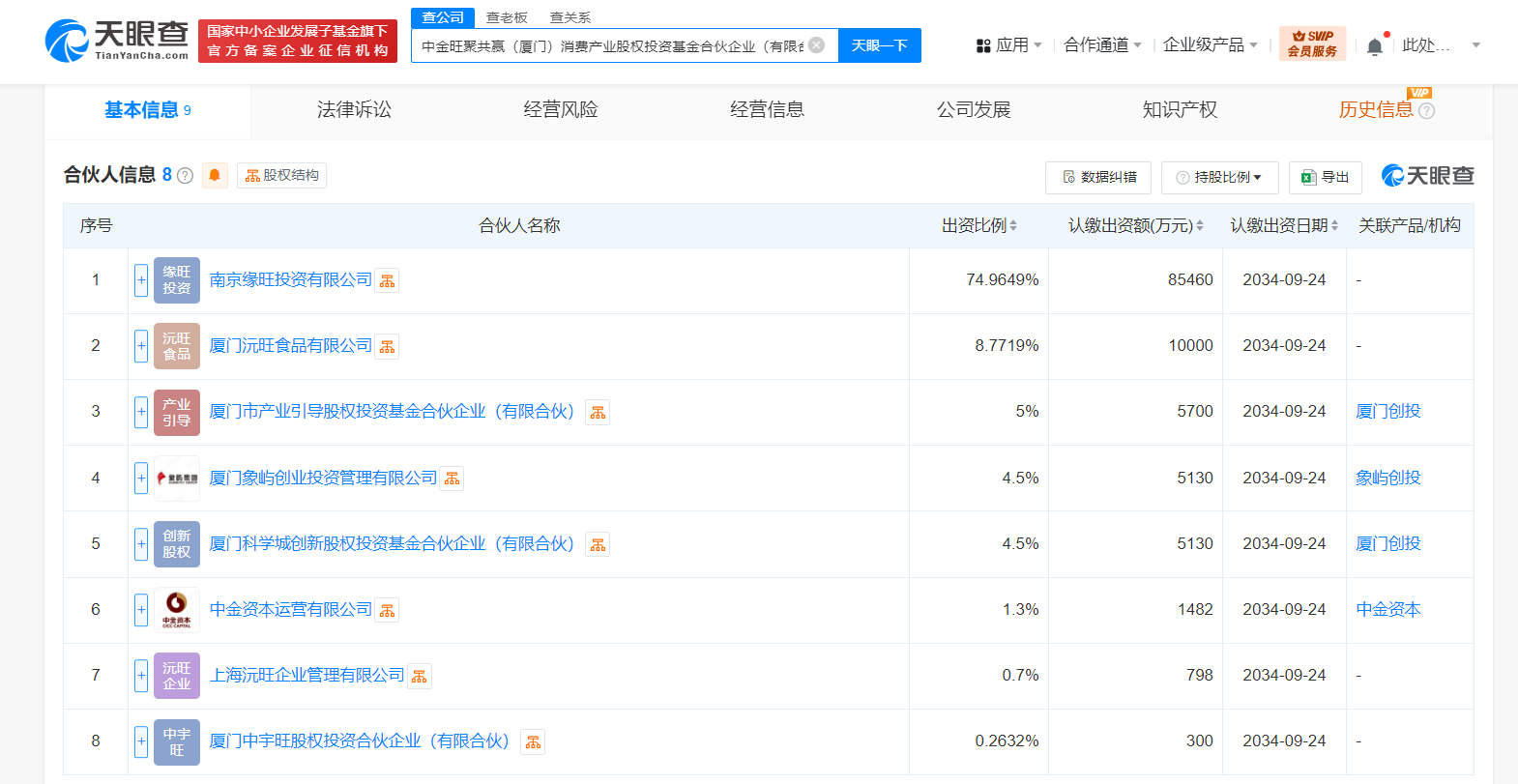Sort by 认缴出资日期 column
1518x784 pixels.
(x=1283, y=226)
